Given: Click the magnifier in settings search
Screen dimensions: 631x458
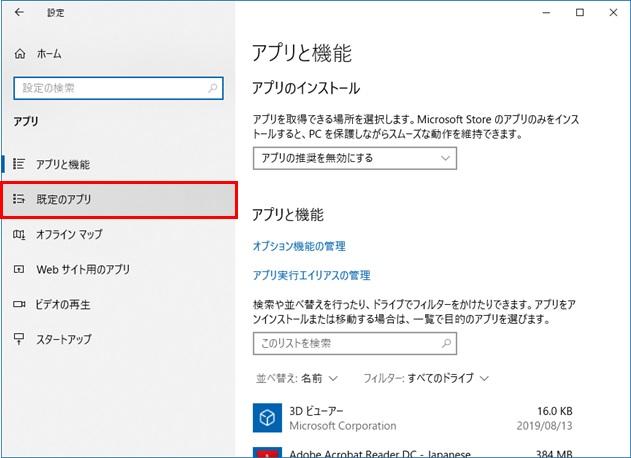Looking at the screenshot, I should pyautogui.click(x=212, y=88).
